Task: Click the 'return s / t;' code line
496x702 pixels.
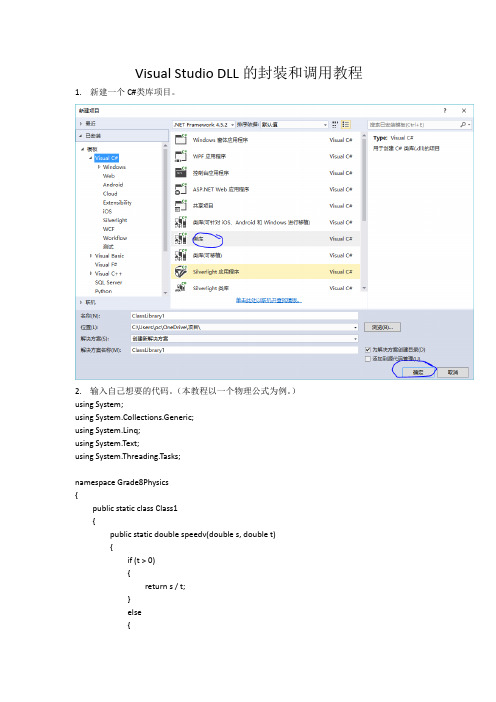Action: (x=165, y=586)
